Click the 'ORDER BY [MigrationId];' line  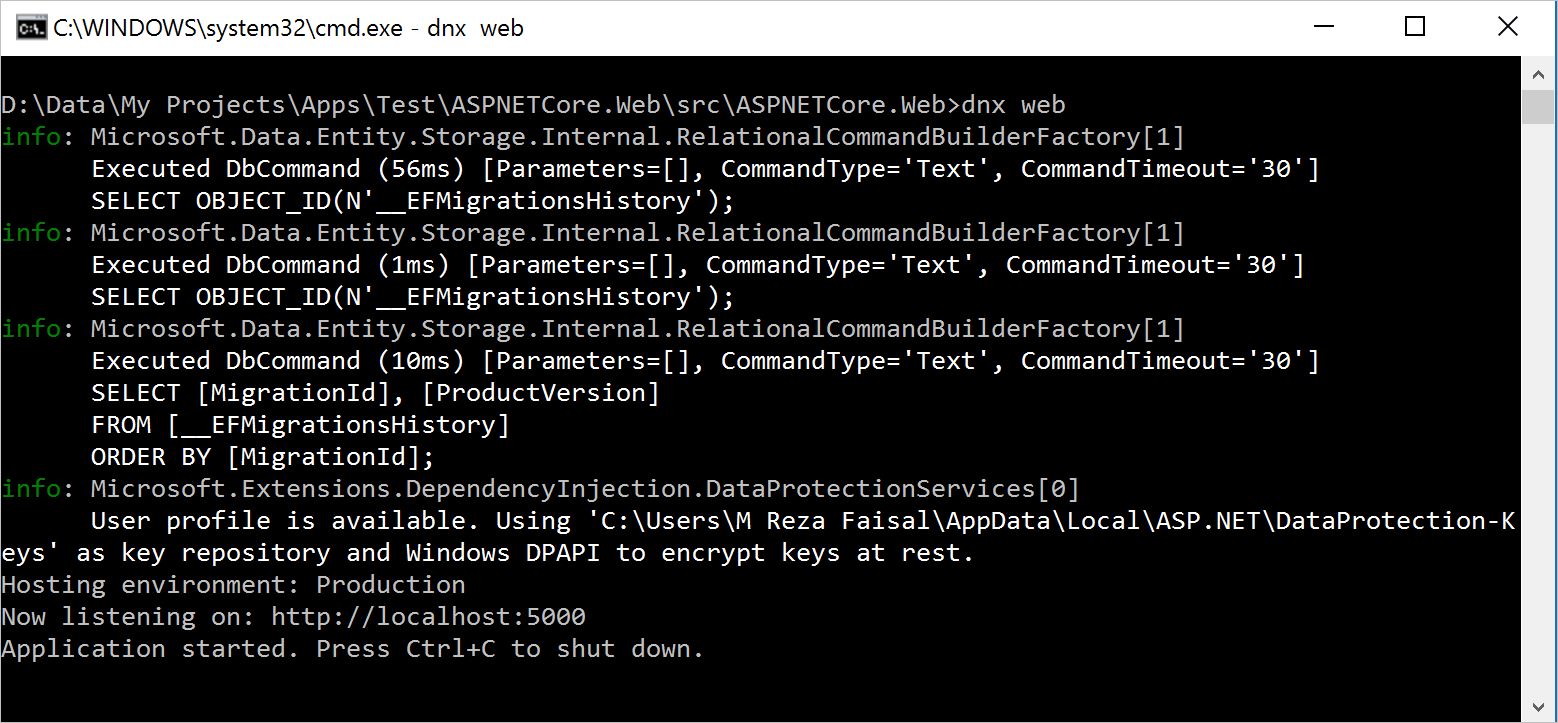[263, 457]
